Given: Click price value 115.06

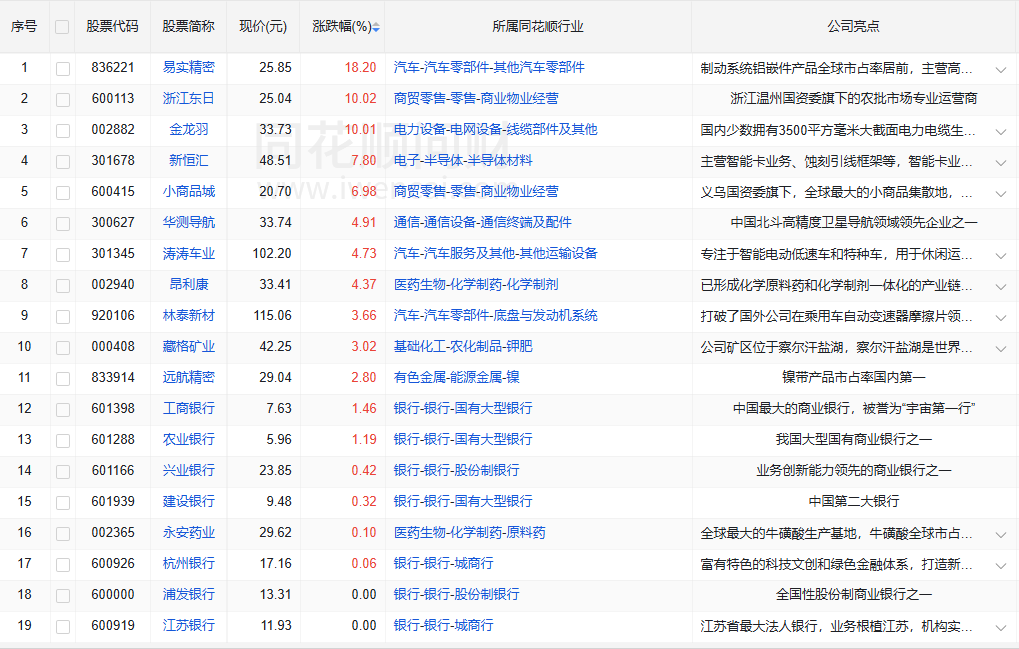Looking at the screenshot, I should click(272, 315).
